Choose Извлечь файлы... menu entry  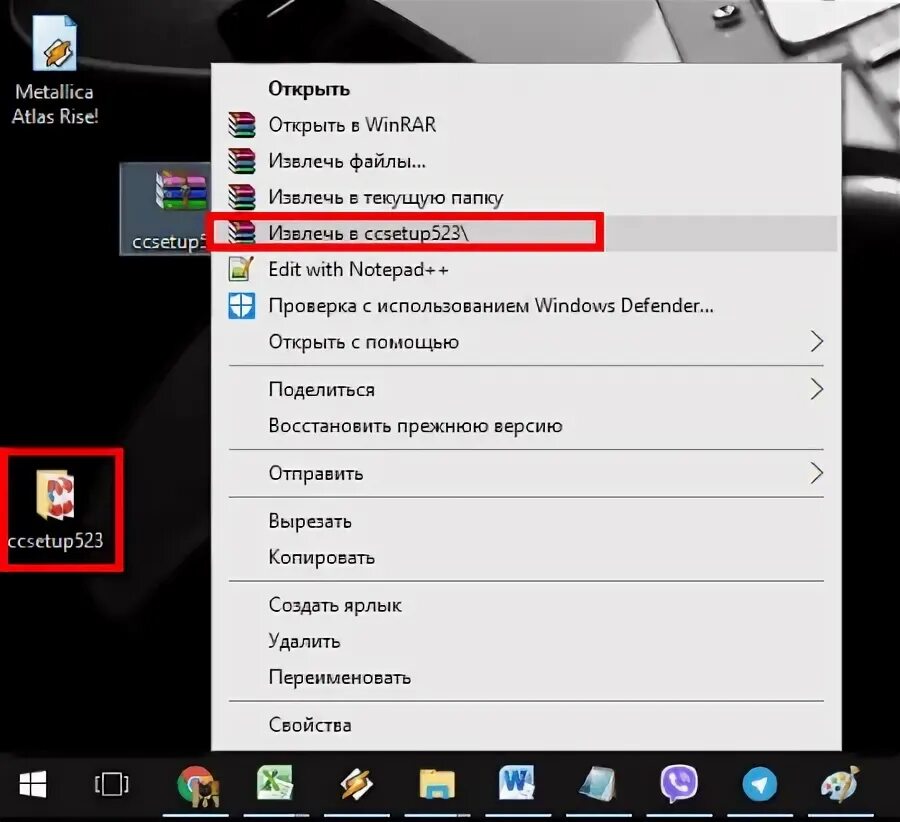tap(526, 161)
